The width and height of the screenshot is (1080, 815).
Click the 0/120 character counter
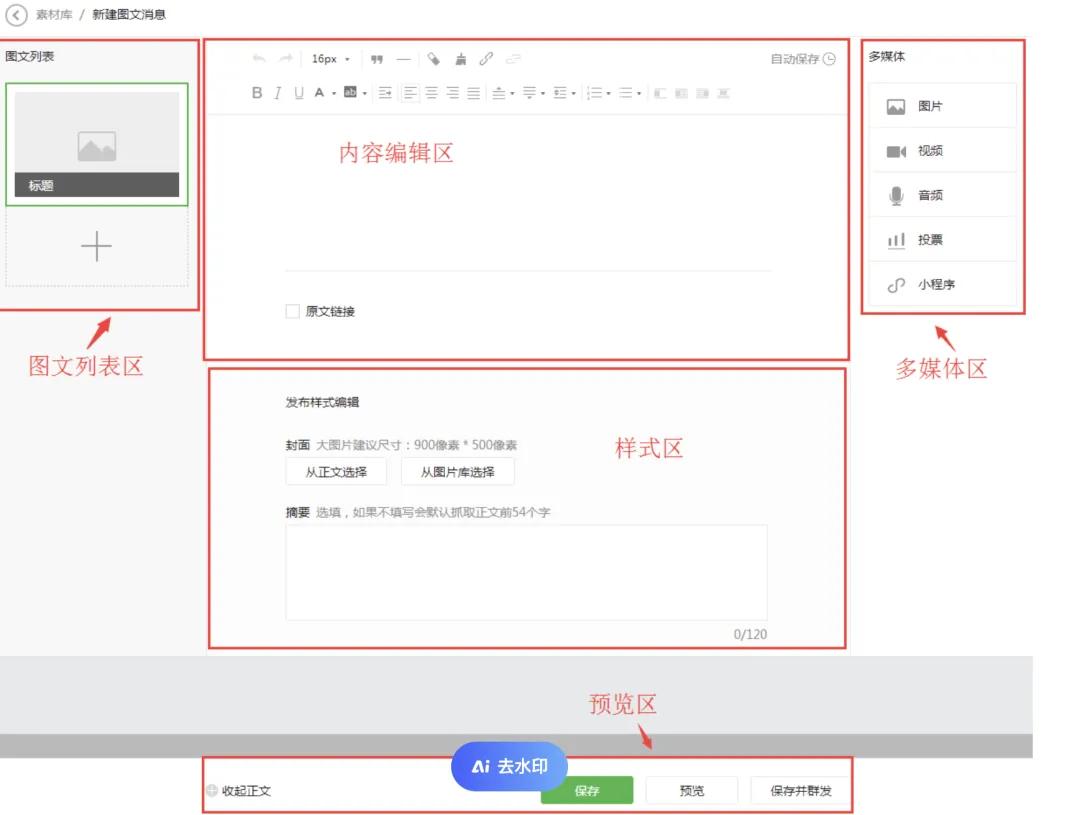pos(750,635)
